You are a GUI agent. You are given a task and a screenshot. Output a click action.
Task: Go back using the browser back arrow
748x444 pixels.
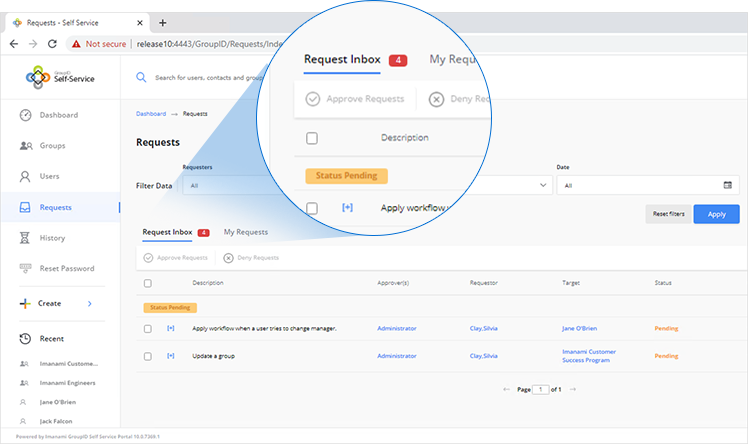[14, 44]
